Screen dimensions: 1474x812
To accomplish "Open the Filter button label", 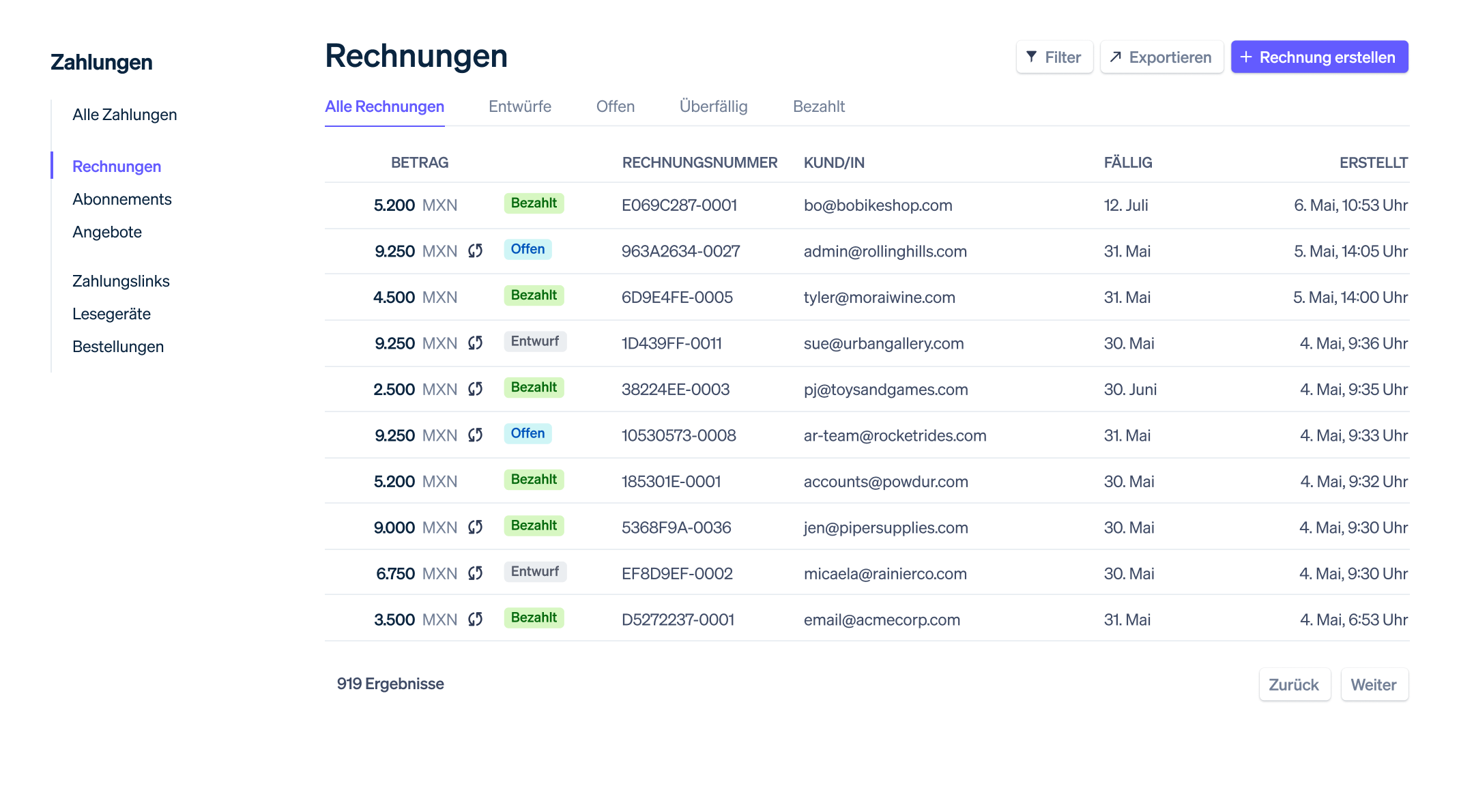I will [1063, 57].
